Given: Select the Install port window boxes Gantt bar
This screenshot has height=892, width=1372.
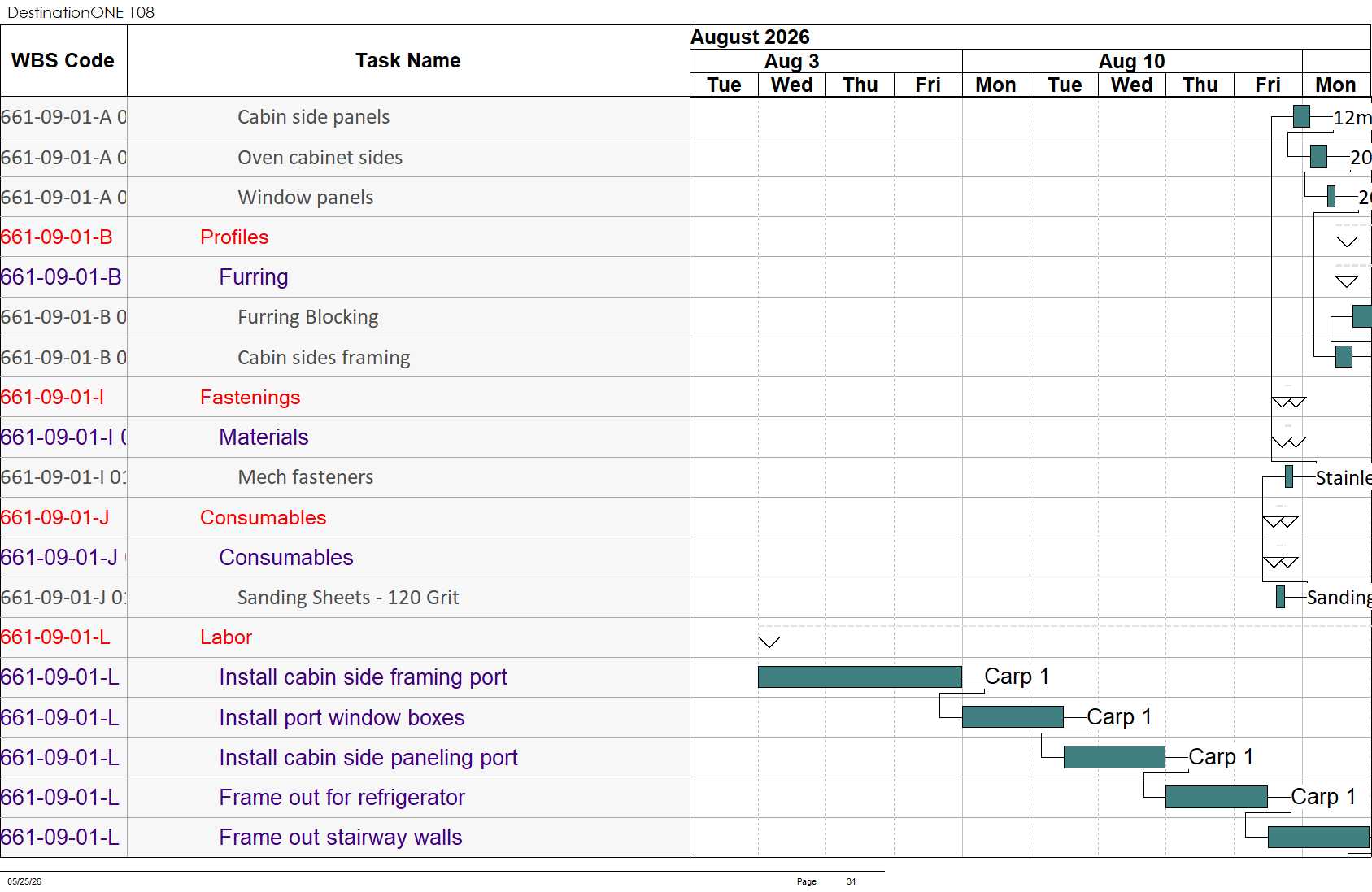Looking at the screenshot, I should click(x=1013, y=716).
